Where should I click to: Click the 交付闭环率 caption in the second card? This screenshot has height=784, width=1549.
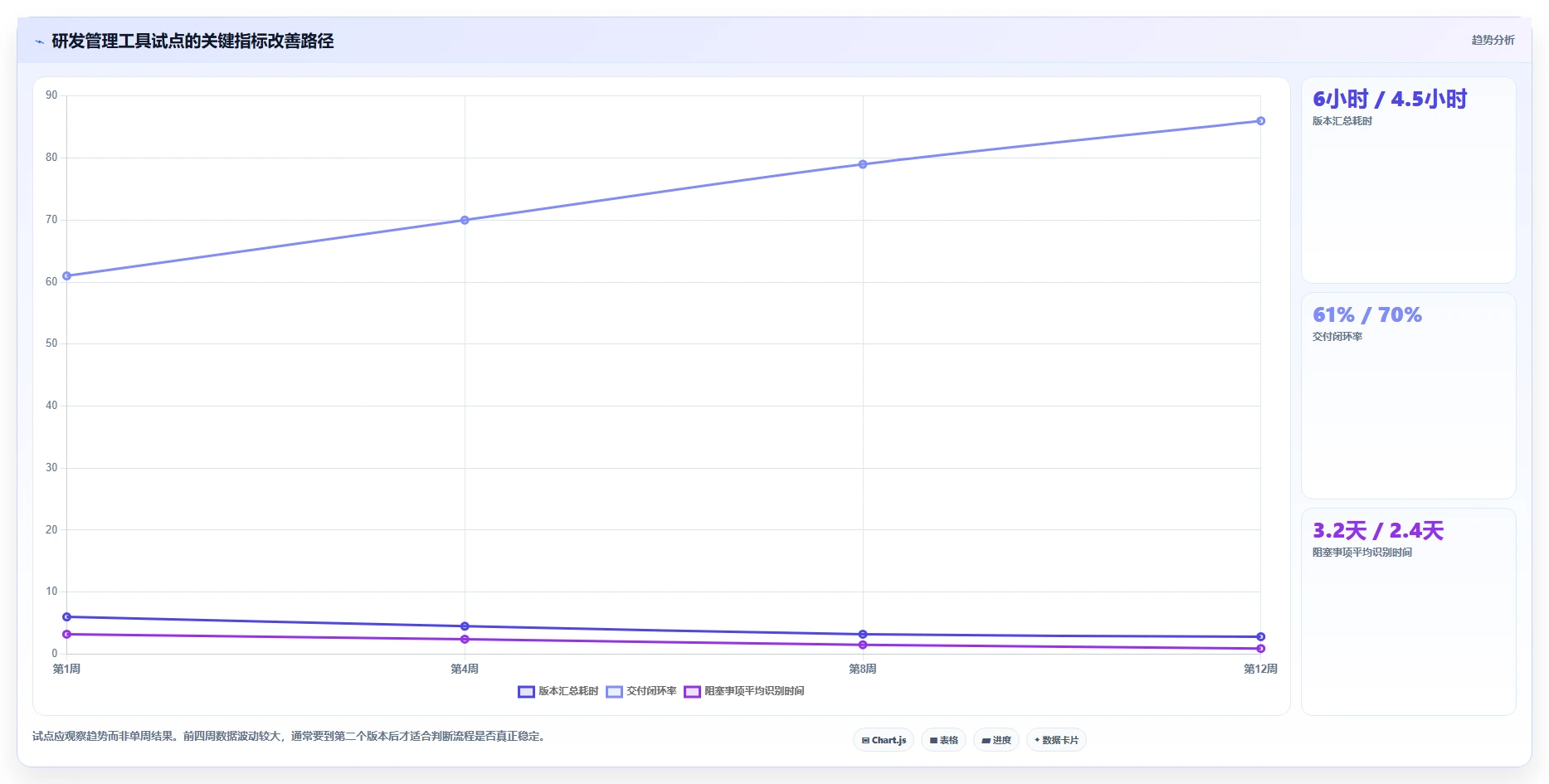coord(1337,337)
